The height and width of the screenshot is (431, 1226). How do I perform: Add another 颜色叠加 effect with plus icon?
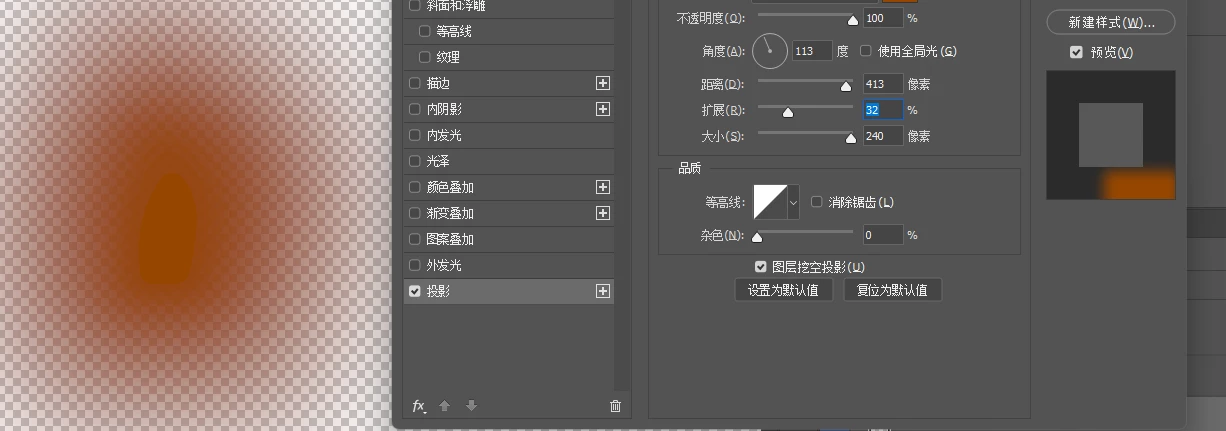(603, 187)
